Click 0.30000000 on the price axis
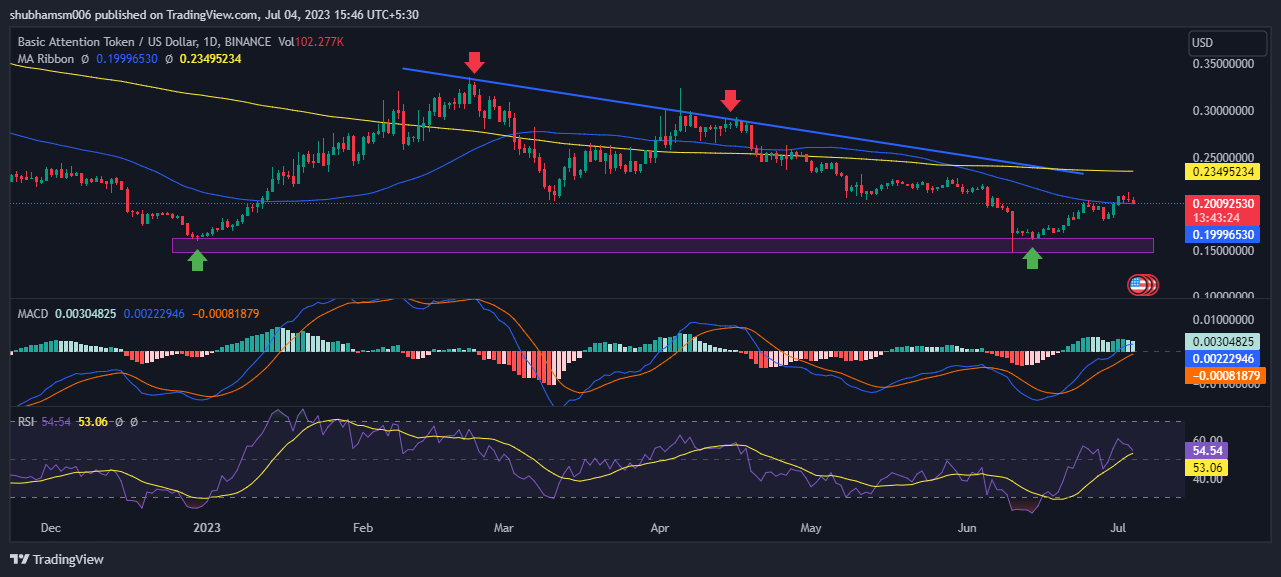 tap(1224, 111)
